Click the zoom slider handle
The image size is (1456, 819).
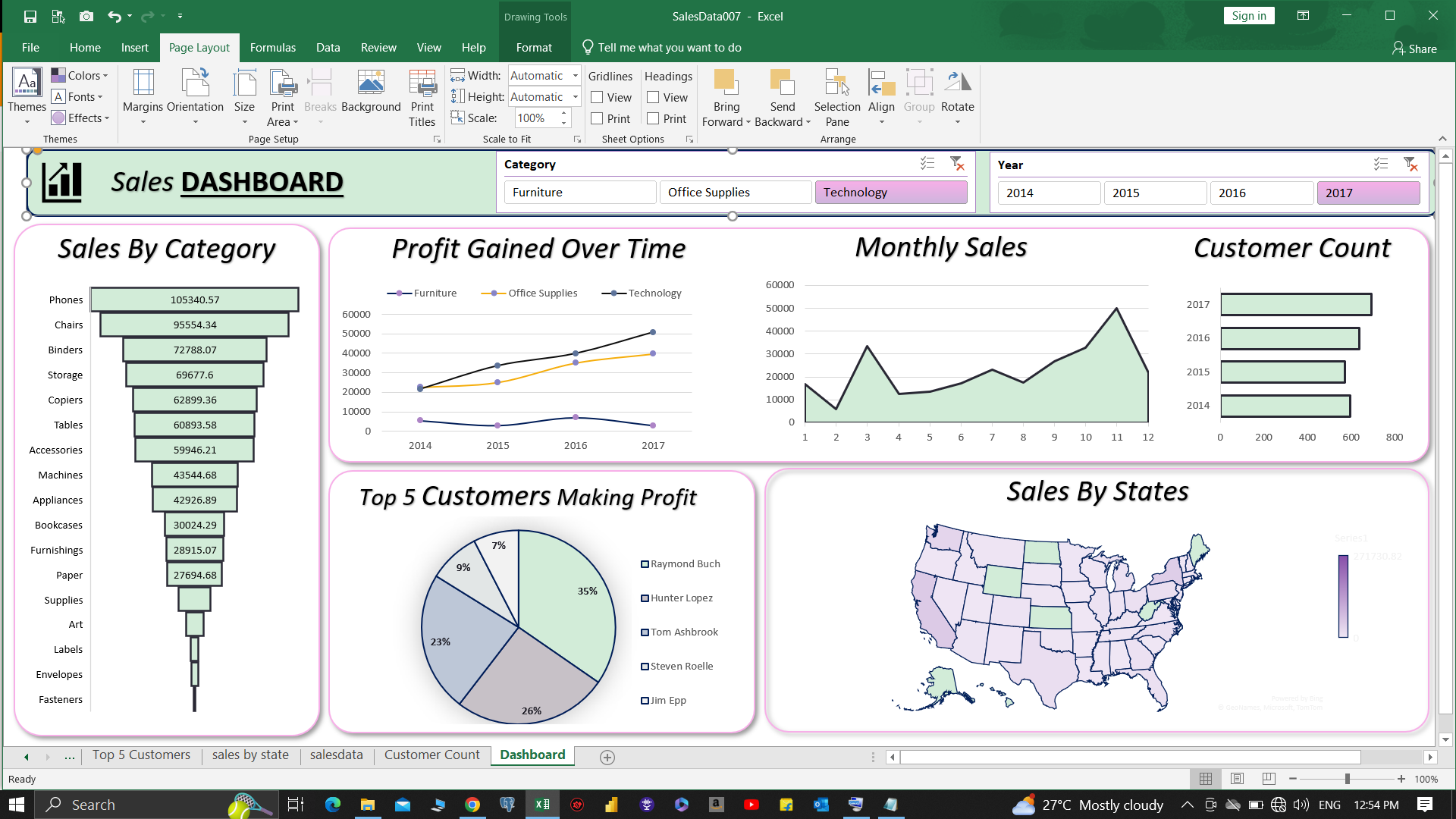click(x=1347, y=779)
